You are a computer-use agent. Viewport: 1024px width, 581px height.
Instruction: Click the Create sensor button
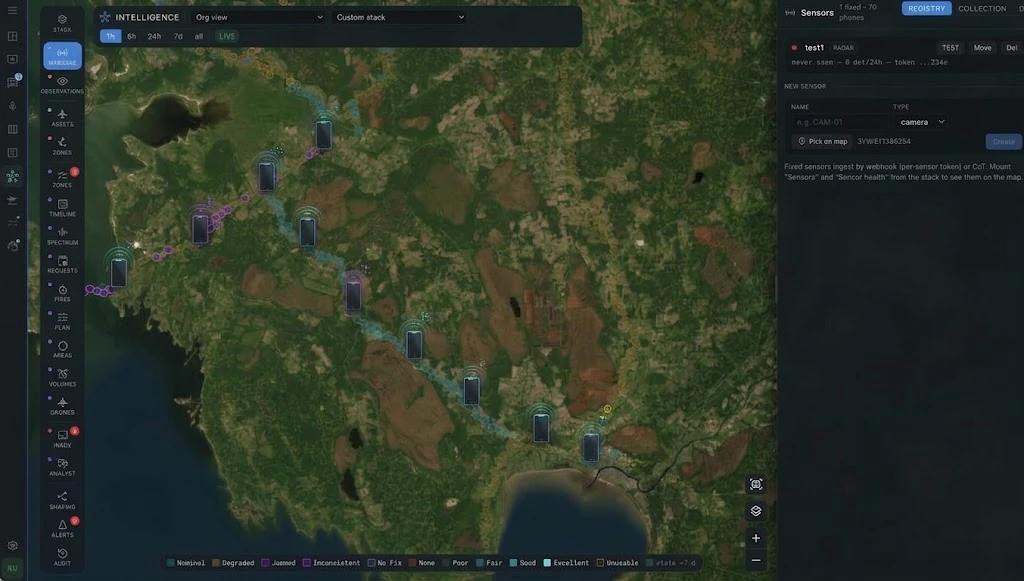pos(1004,142)
